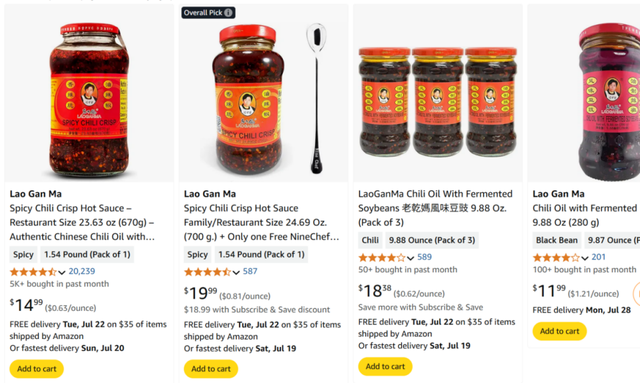Select the Black Bean flavor chip
This screenshot has width=640, height=383.
(x=557, y=240)
